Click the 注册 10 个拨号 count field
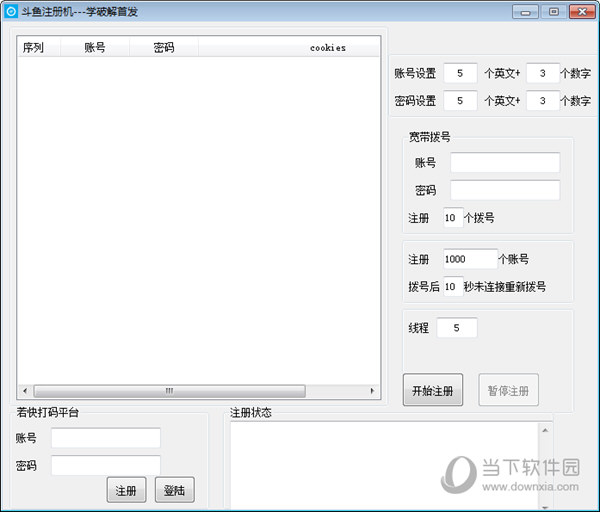This screenshot has width=600, height=512. [x=453, y=218]
